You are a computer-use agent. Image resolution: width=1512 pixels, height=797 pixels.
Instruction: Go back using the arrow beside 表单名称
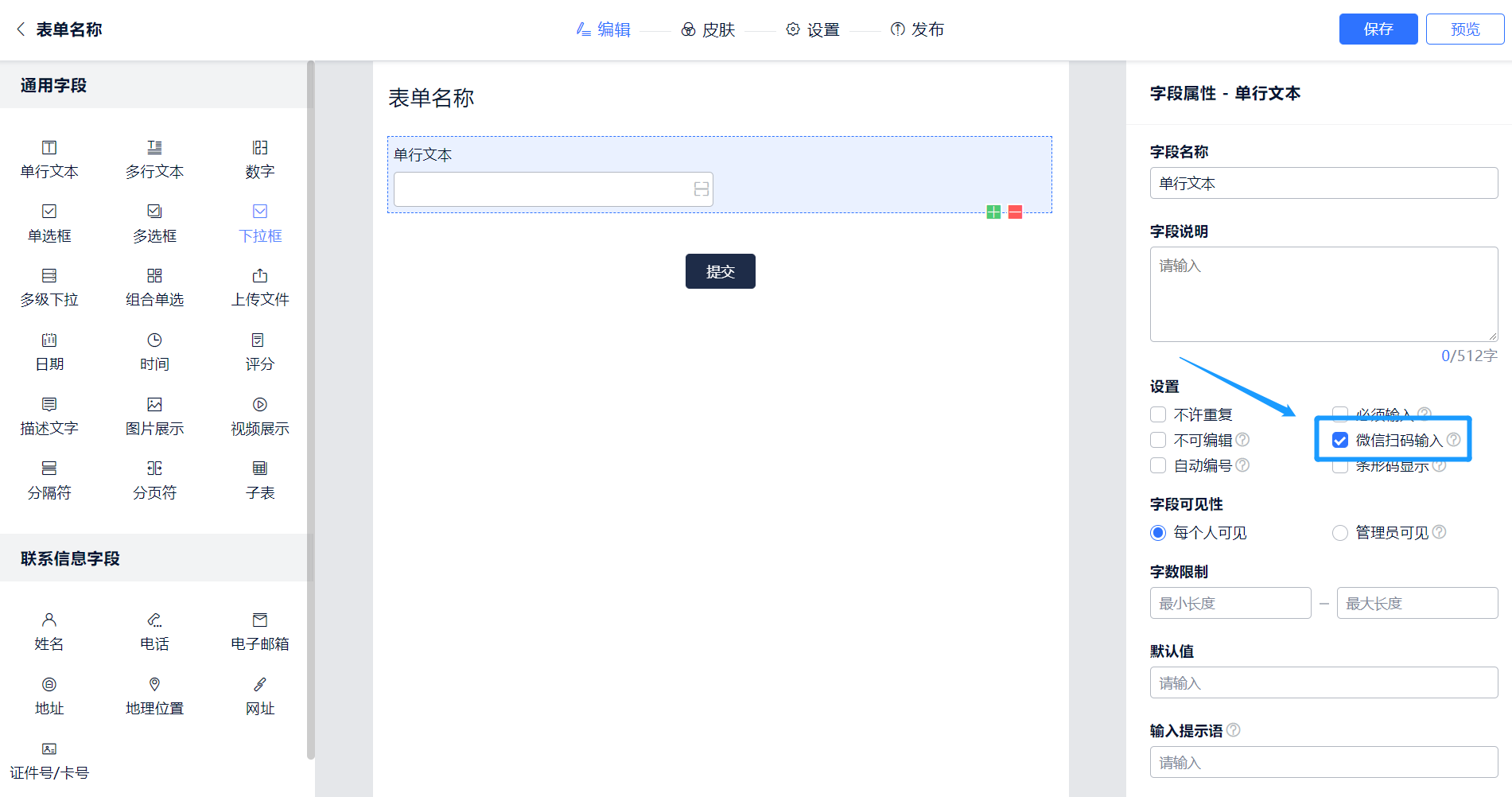coord(21,29)
